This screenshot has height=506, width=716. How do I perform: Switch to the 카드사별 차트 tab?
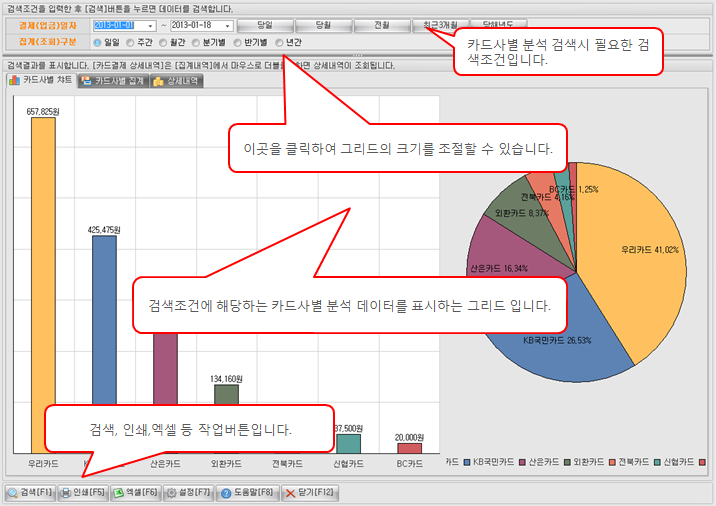coord(41,80)
